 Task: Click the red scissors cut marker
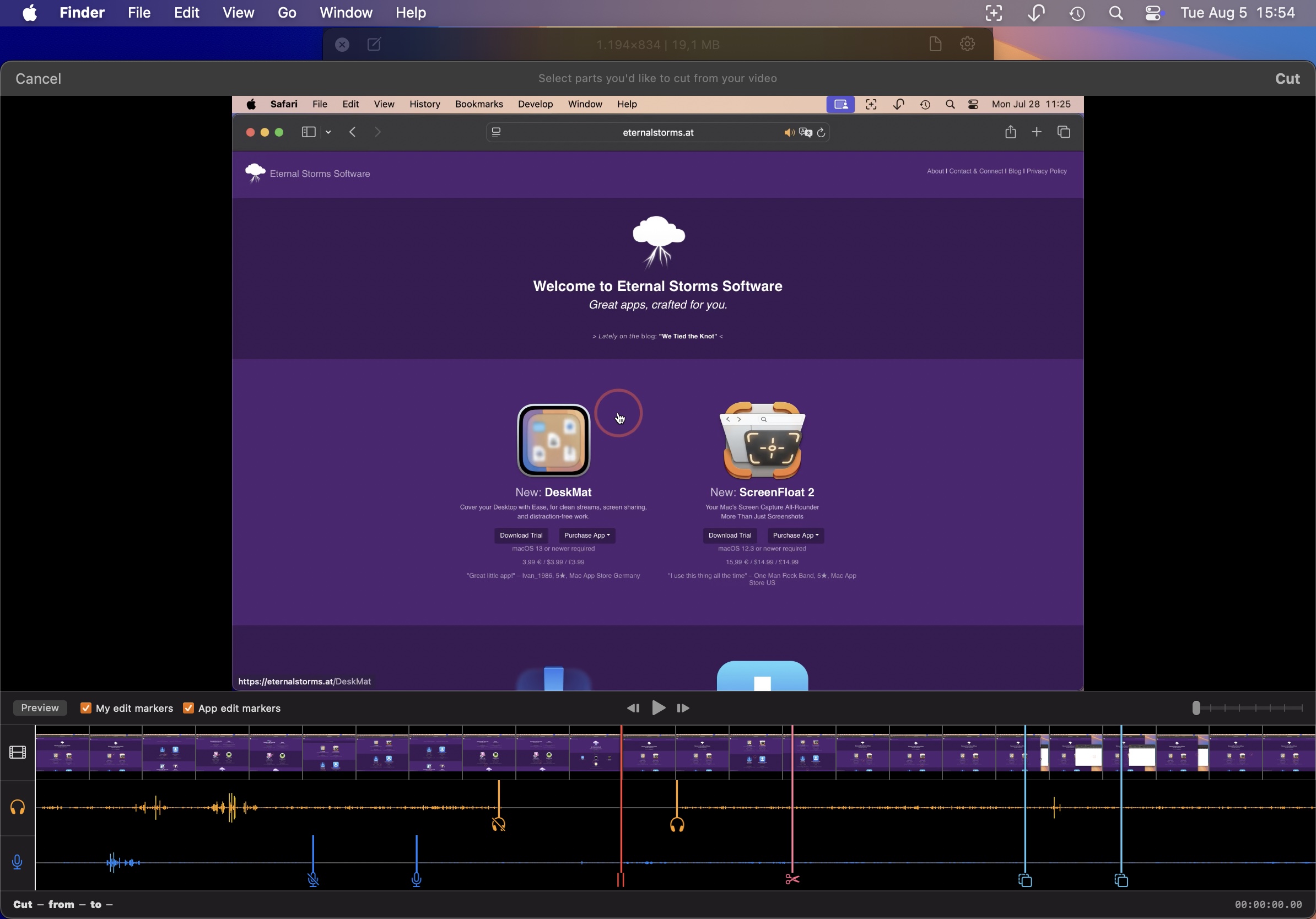792,879
